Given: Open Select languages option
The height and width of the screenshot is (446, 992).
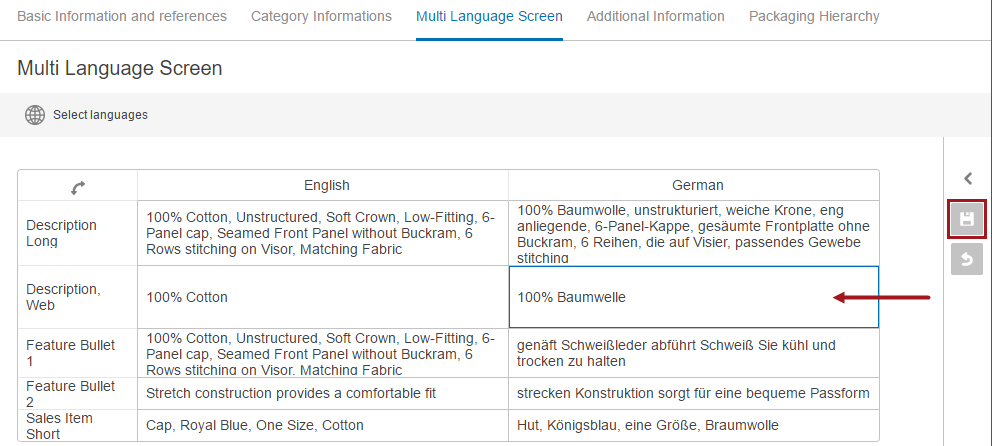Looking at the screenshot, I should click(x=100, y=115).
